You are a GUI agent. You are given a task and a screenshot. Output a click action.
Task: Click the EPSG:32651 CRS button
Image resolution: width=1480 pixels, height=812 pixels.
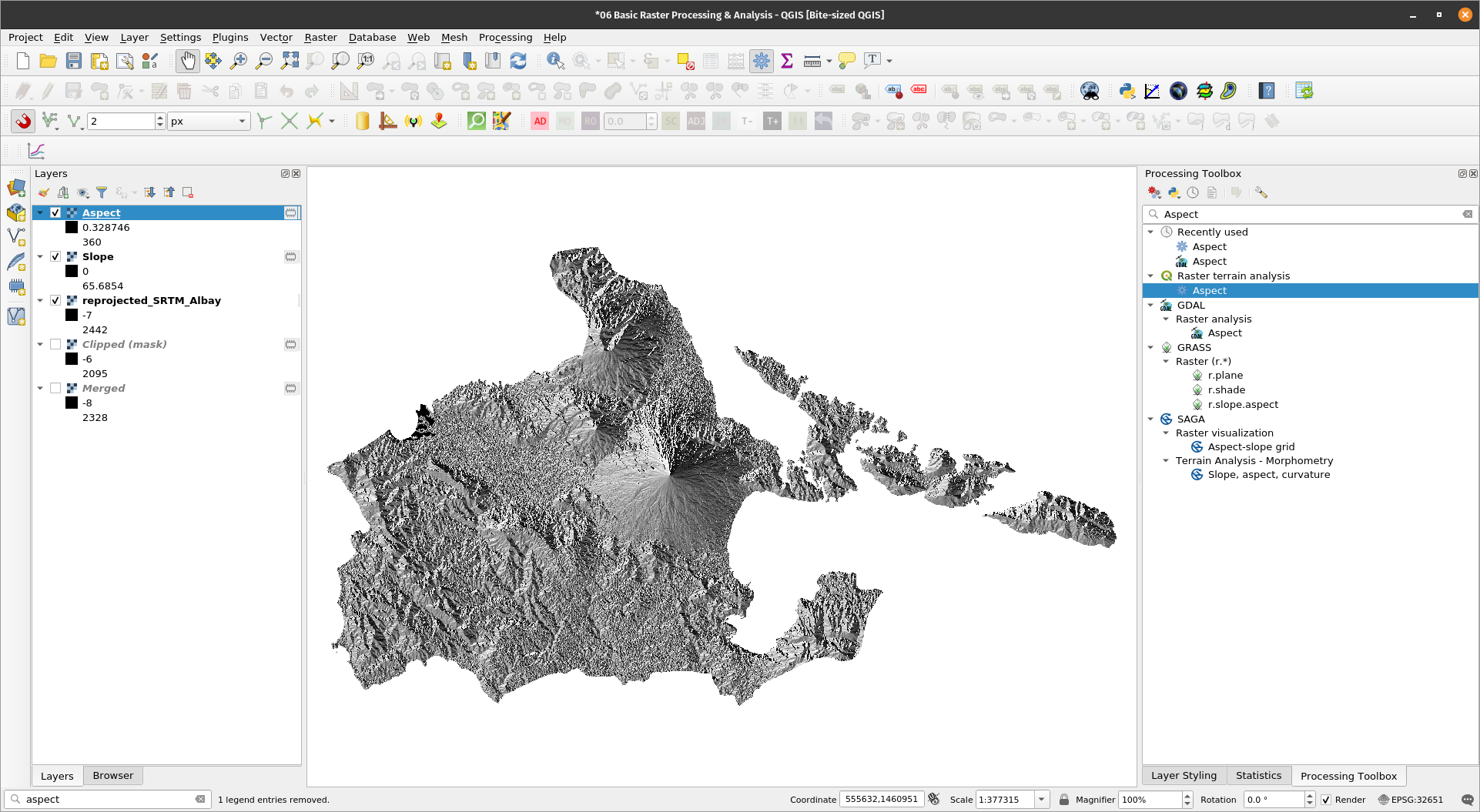click(x=1410, y=800)
